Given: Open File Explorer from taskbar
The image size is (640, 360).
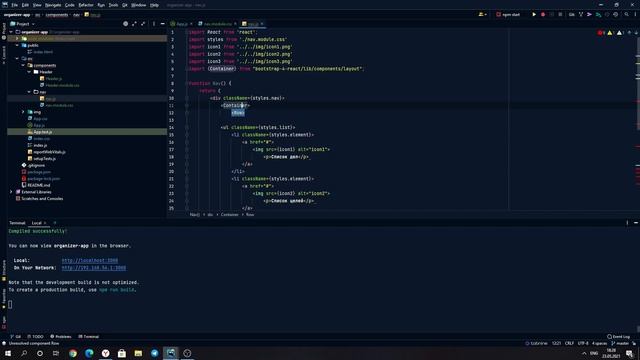Looking at the screenshot, I should point(138,353).
